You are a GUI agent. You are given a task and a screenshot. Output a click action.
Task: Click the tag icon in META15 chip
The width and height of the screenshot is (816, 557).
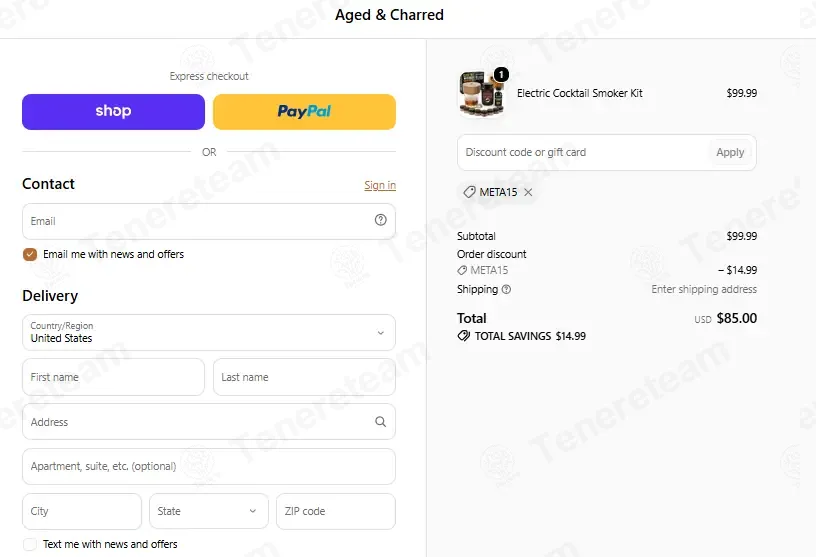click(469, 192)
